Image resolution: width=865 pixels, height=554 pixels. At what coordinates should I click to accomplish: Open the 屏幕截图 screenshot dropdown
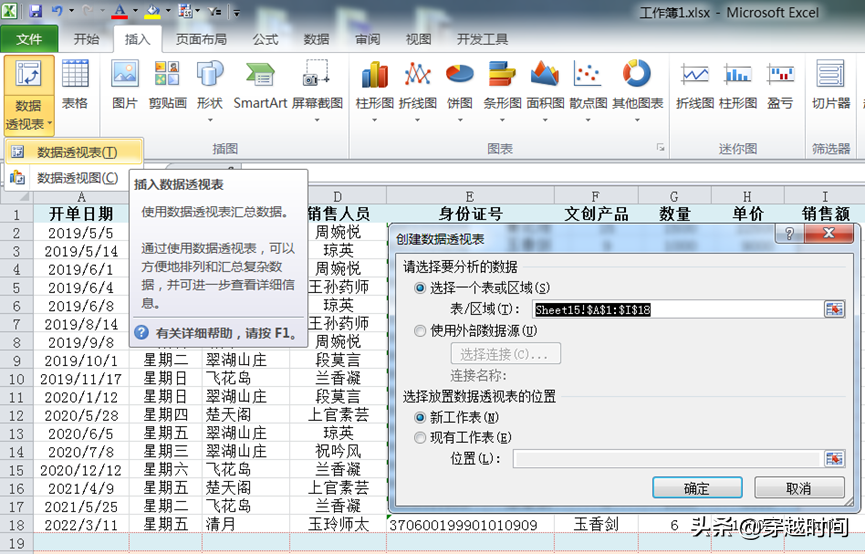click(317, 120)
